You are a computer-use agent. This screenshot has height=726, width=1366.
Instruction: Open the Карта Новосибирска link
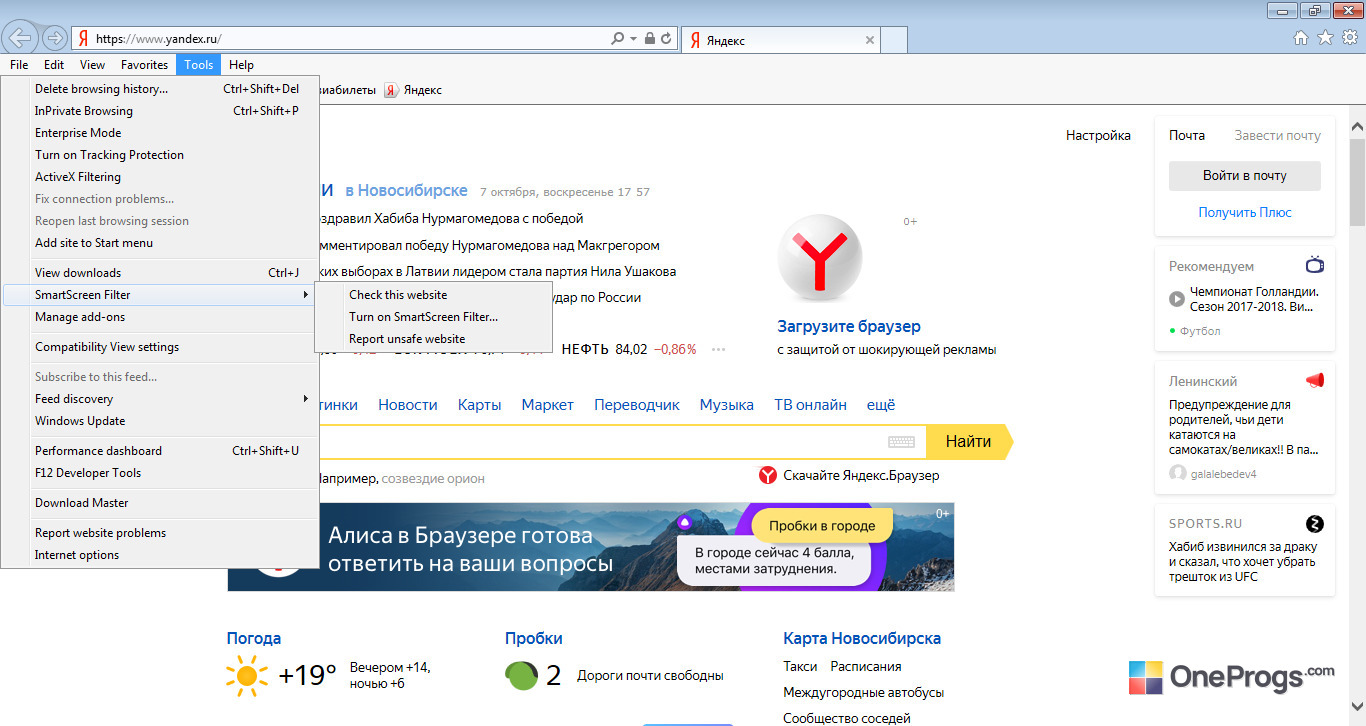point(862,638)
